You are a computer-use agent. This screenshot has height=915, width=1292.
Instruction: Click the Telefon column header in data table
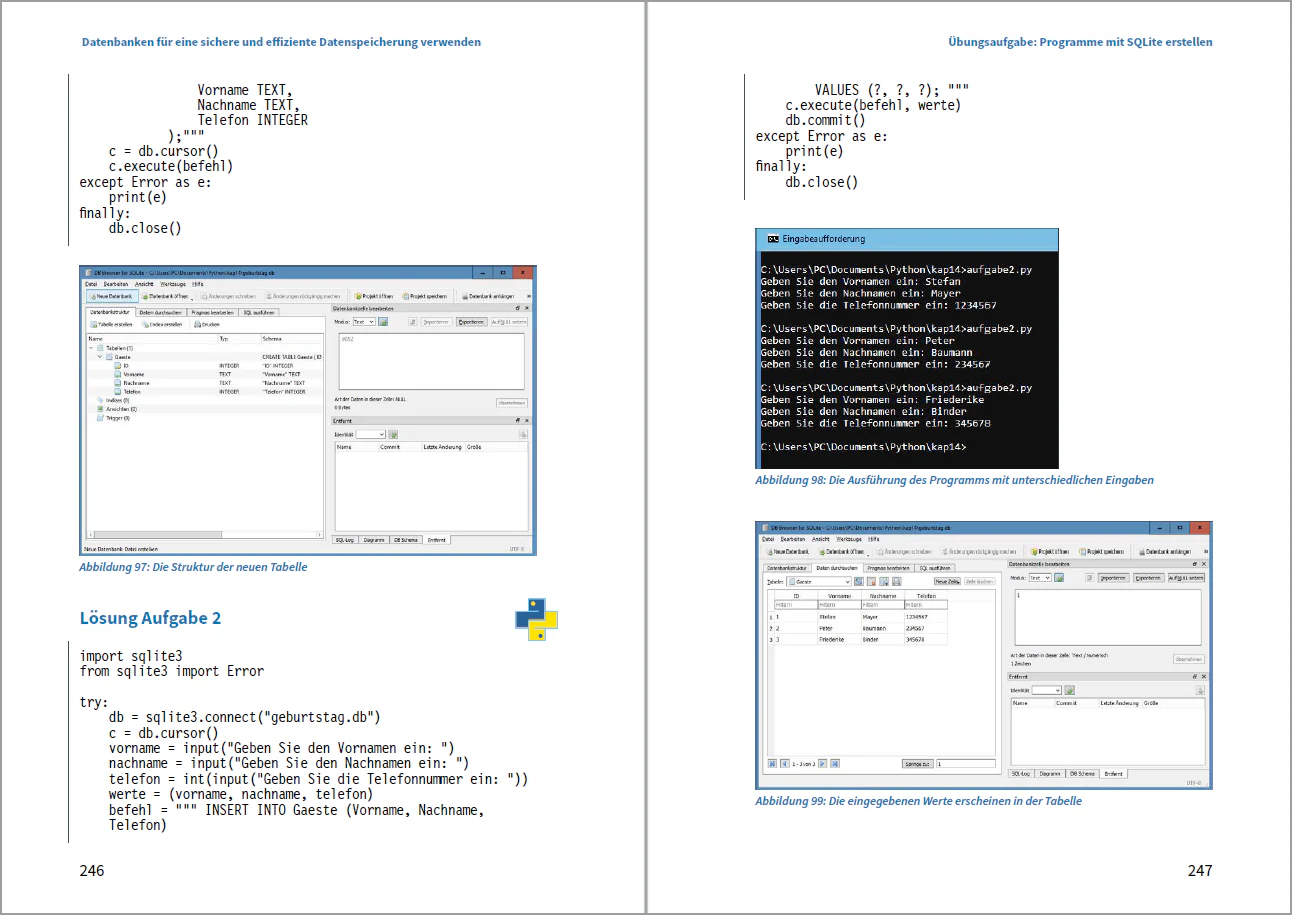click(925, 595)
